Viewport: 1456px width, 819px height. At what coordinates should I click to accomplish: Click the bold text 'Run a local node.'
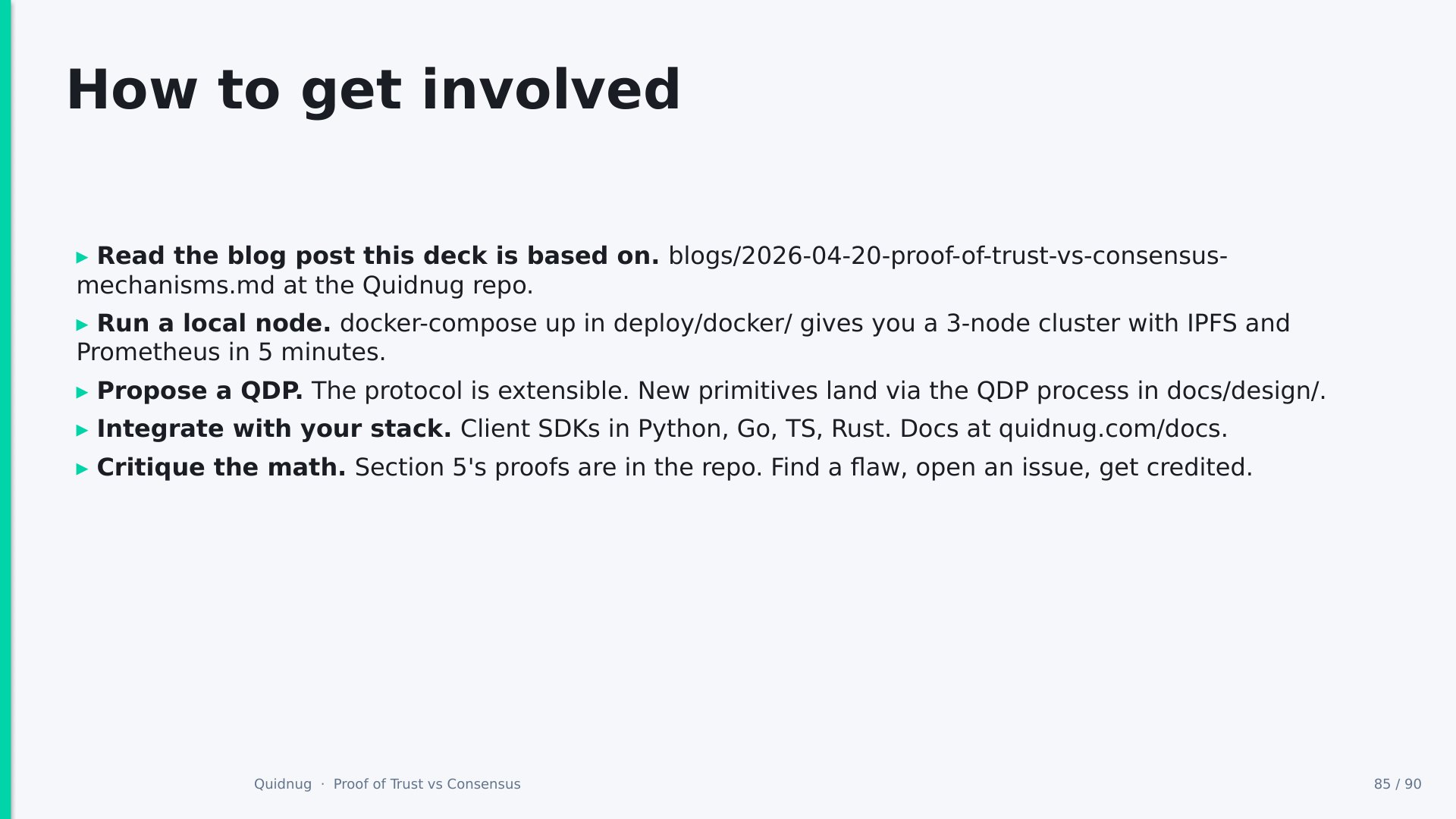click(x=214, y=324)
